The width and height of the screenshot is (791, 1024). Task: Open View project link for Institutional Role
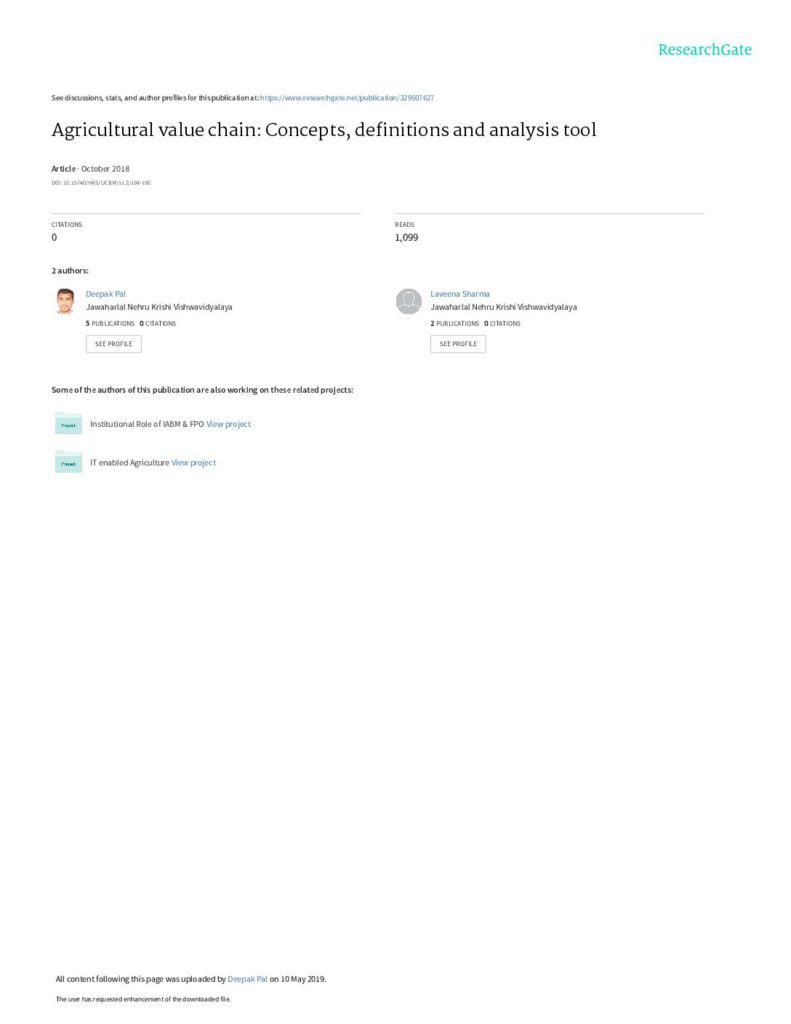tap(228, 424)
